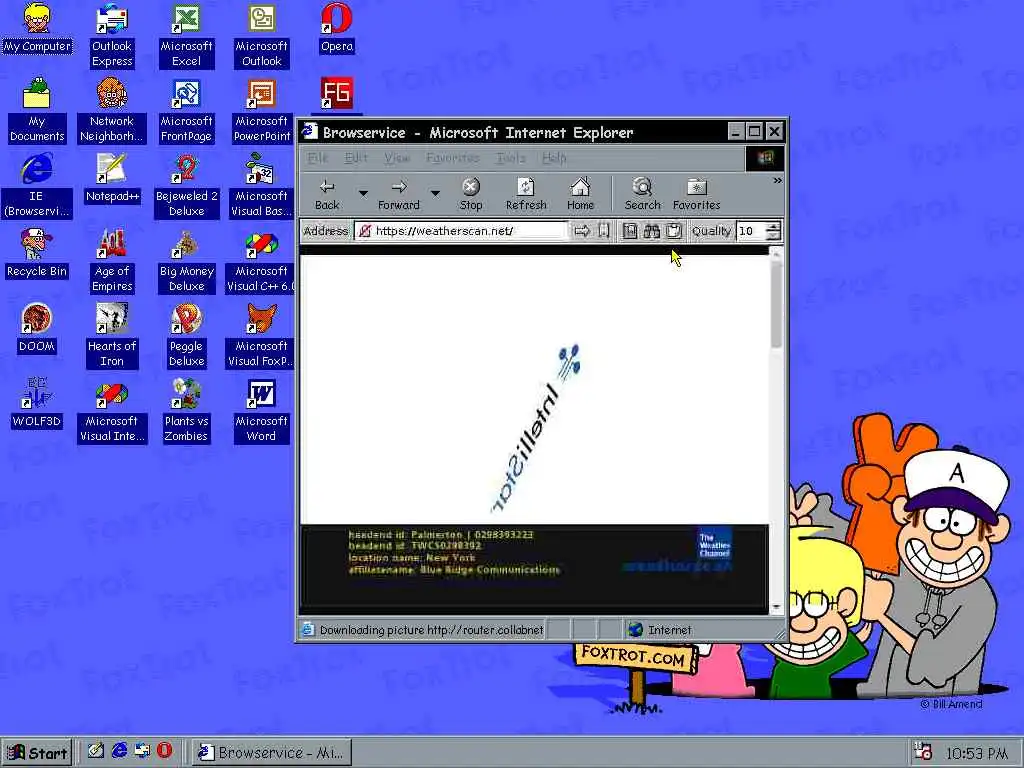Image resolution: width=1024 pixels, height=768 pixels.
Task: Select the Microsoft Visual InterDev desktop shortcut
Action: click(x=112, y=411)
